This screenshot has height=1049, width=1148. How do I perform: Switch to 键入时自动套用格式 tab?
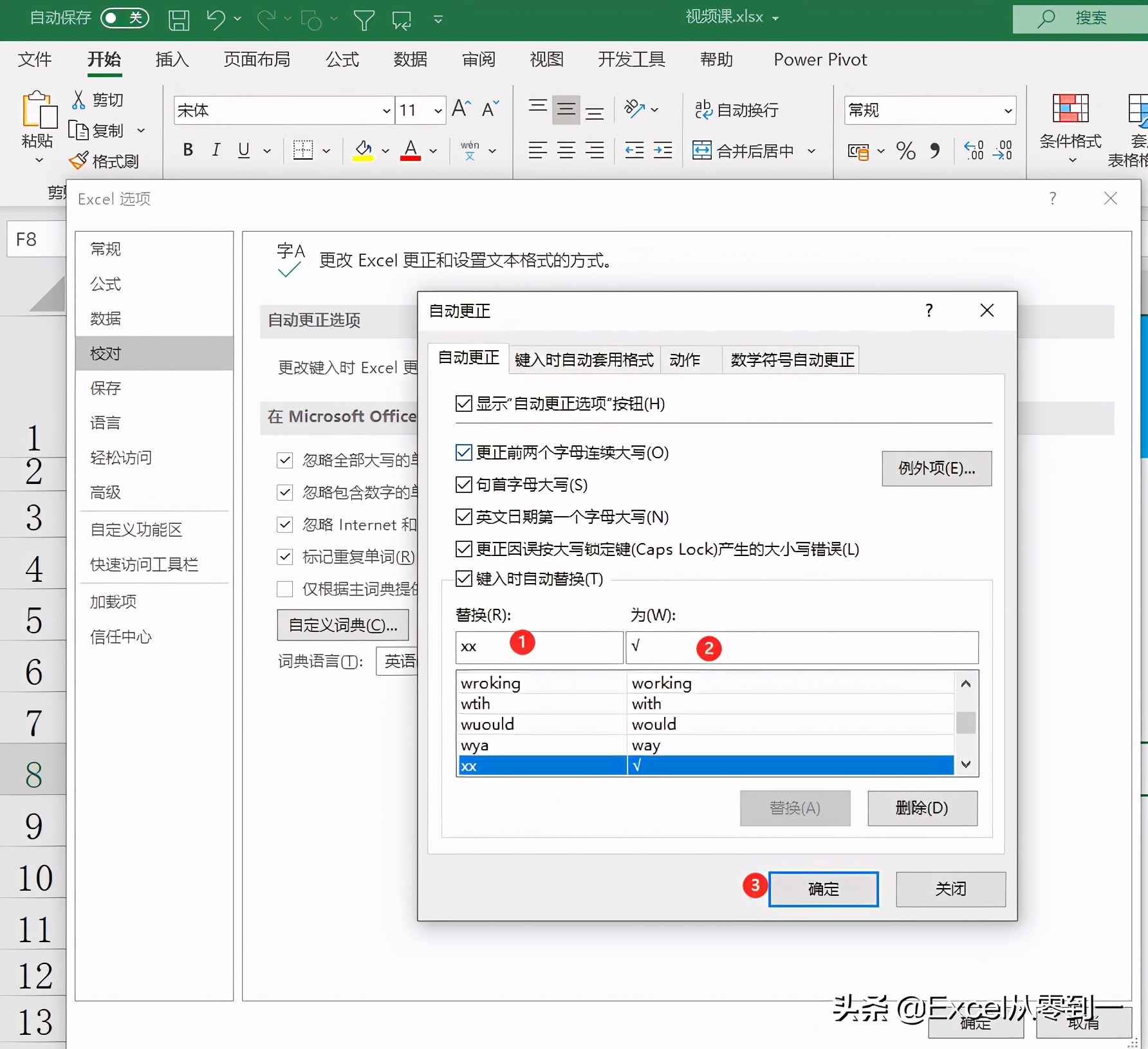click(584, 360)
